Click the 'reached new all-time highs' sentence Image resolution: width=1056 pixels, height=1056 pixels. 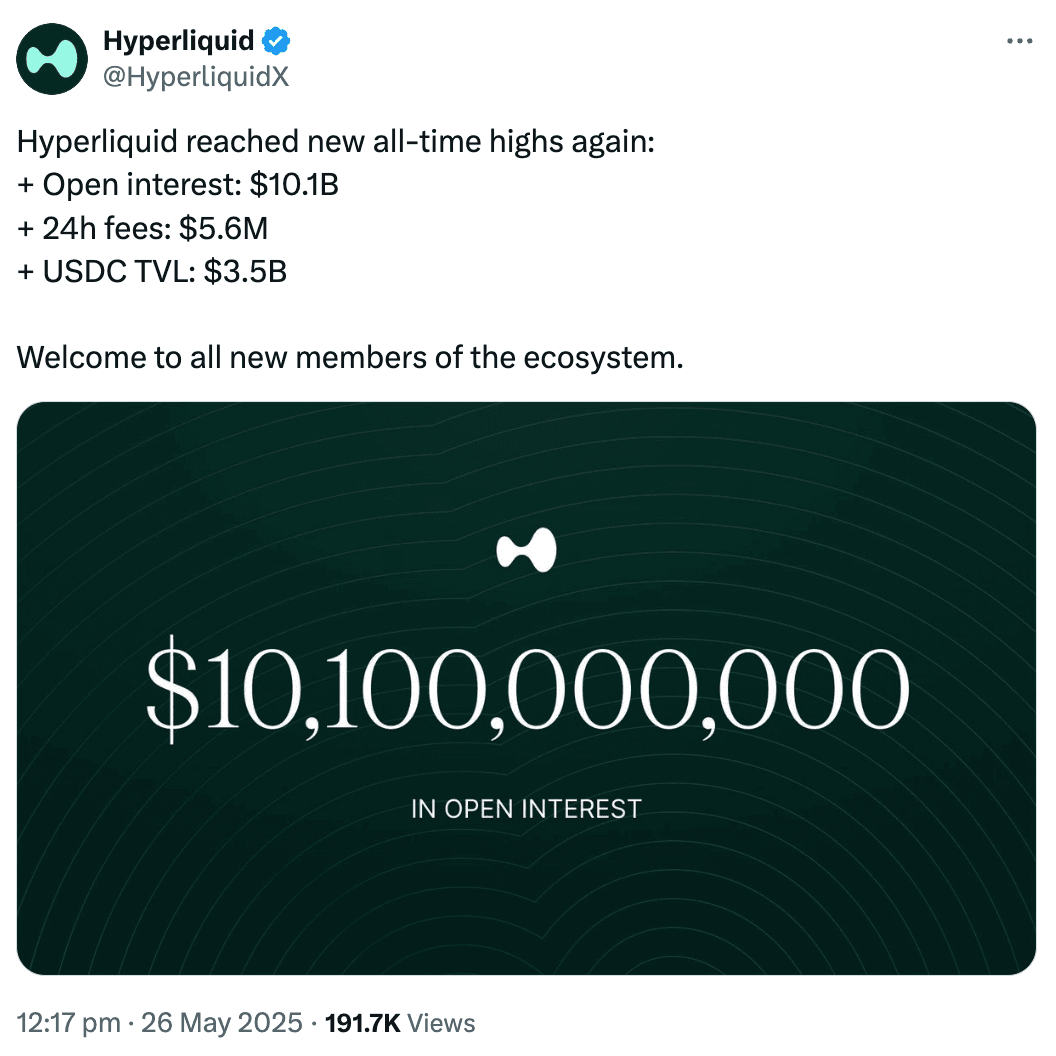pos(336,142)
